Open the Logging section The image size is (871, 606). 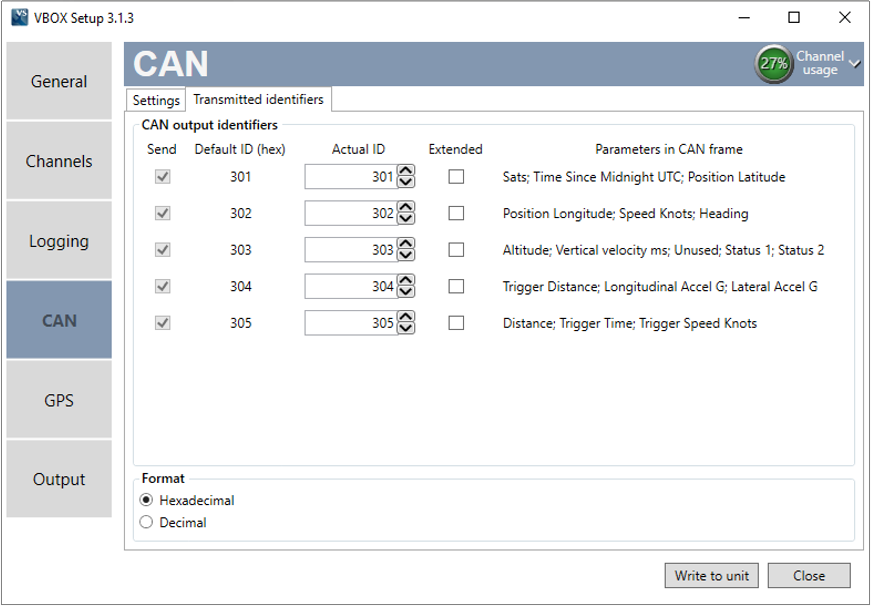point(59,241)
